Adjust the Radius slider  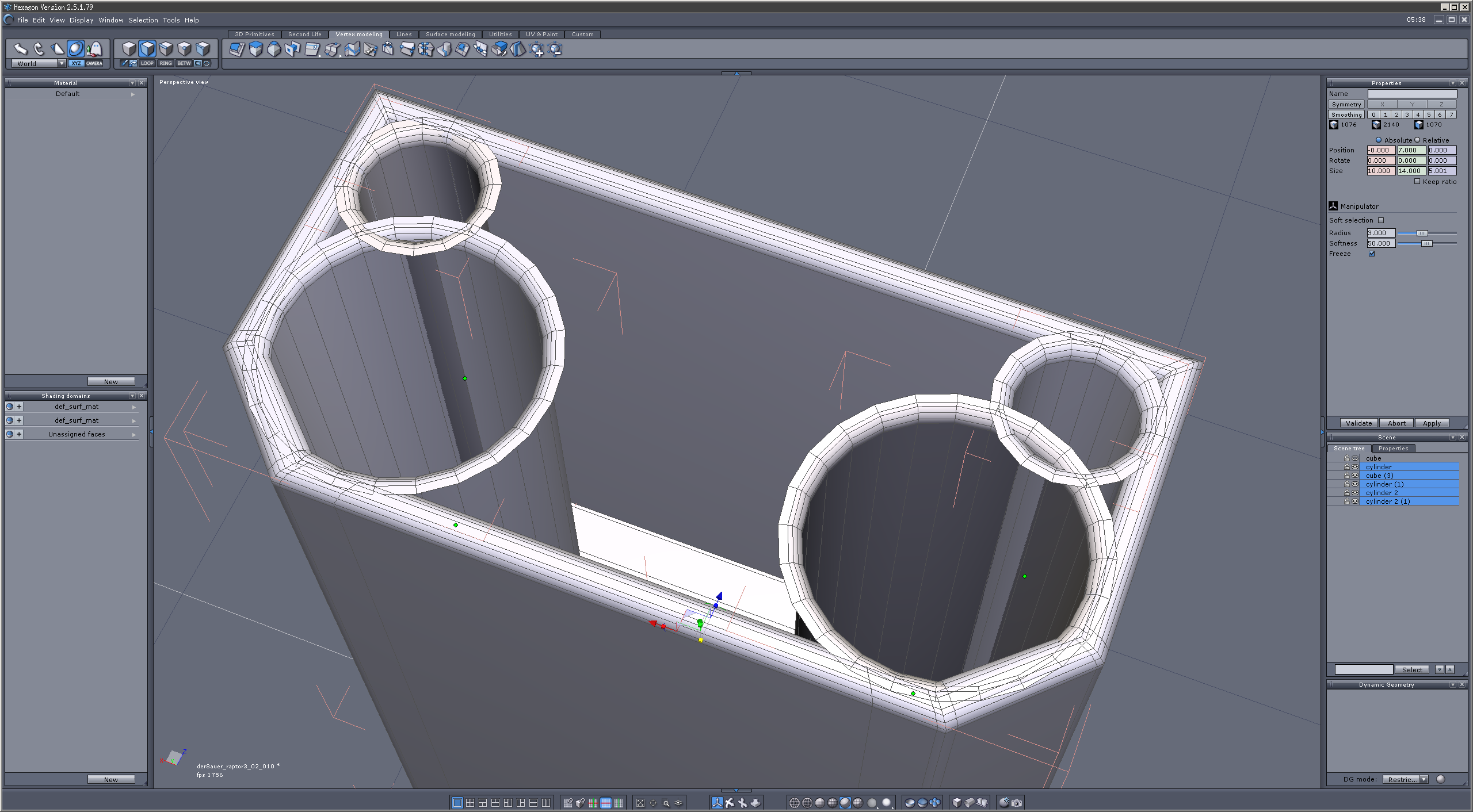(1422, 233)
